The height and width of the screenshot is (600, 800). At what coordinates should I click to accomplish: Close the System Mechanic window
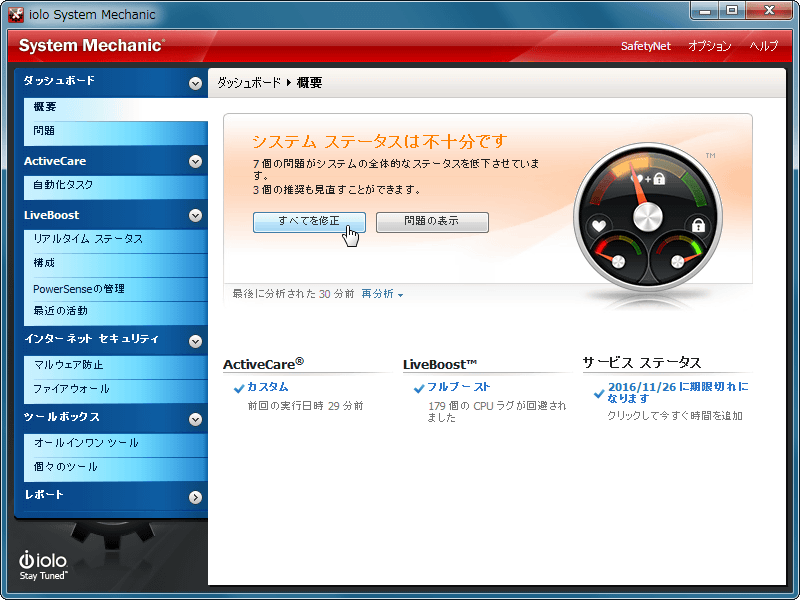769,11
